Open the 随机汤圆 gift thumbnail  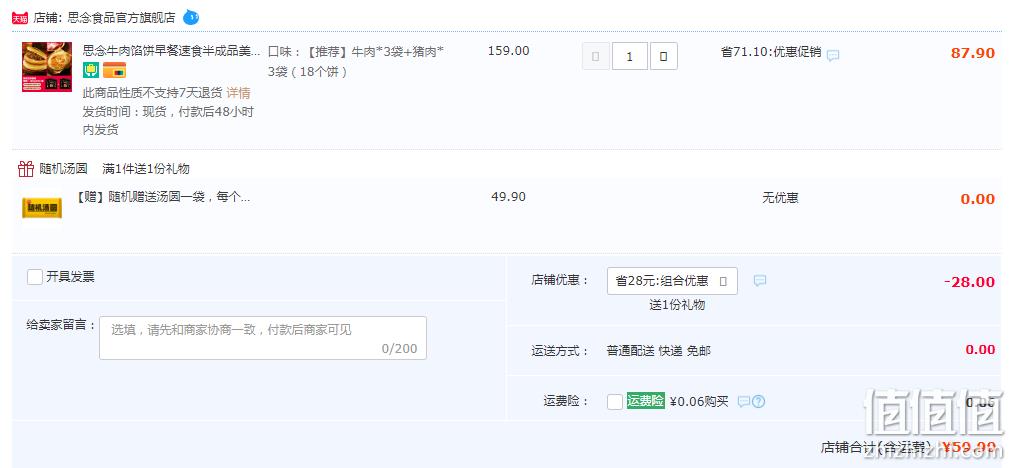tap(42, 207)
